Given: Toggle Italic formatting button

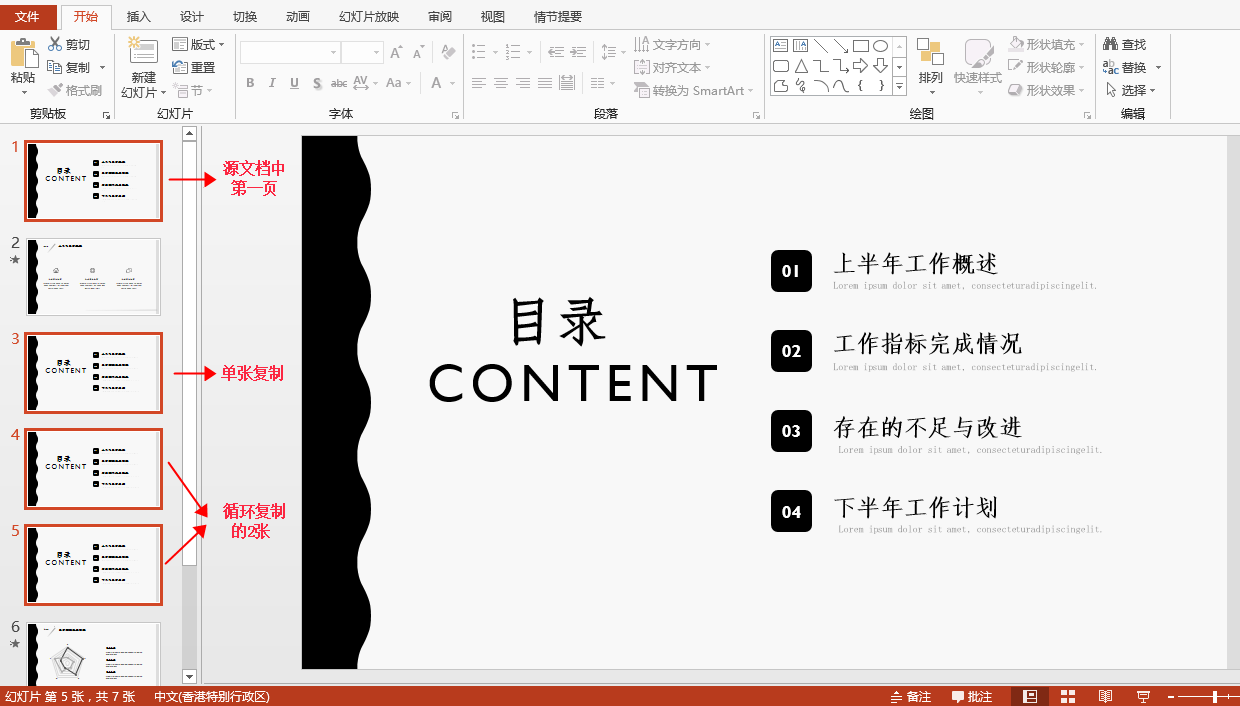Looking at the screenshot, I should click(272, 83).
